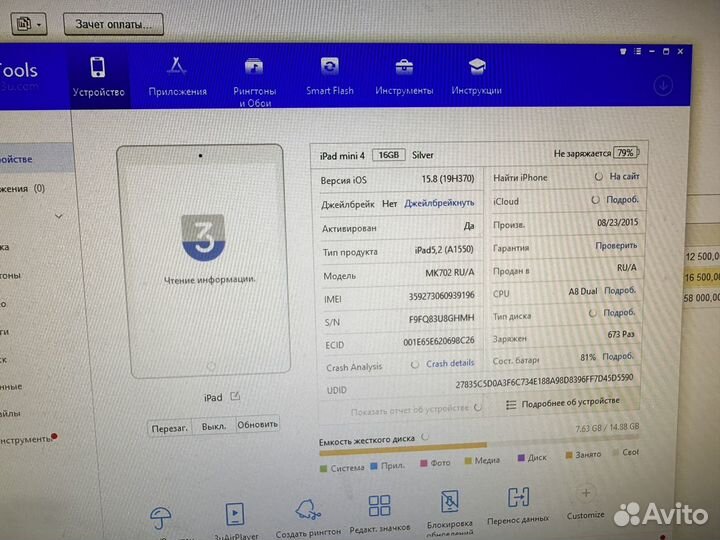This screenshot has width=720, height=540.
Task: Click the Прил. blue legend swatch
Action: [x=374, y=466]
